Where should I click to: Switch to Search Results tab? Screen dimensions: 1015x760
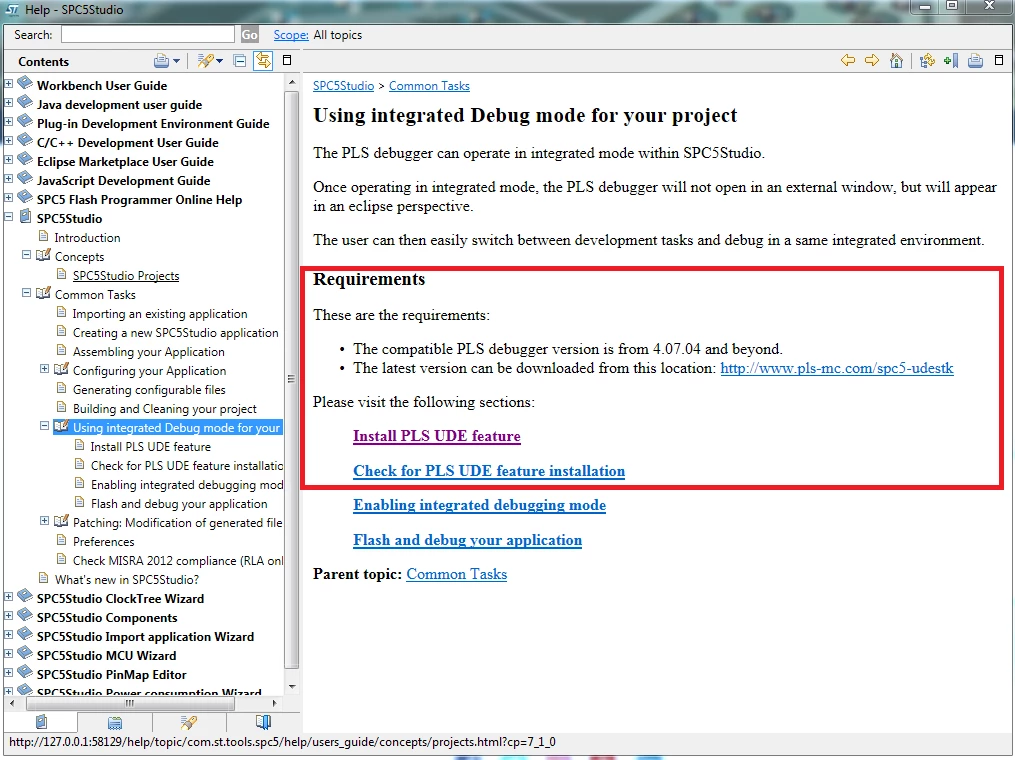(x=189, y=722)
